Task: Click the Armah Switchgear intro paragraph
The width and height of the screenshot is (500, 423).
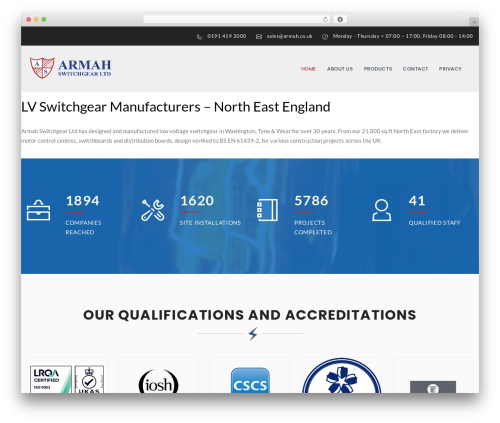Action: pyautogui.click(x=245, y=136)
